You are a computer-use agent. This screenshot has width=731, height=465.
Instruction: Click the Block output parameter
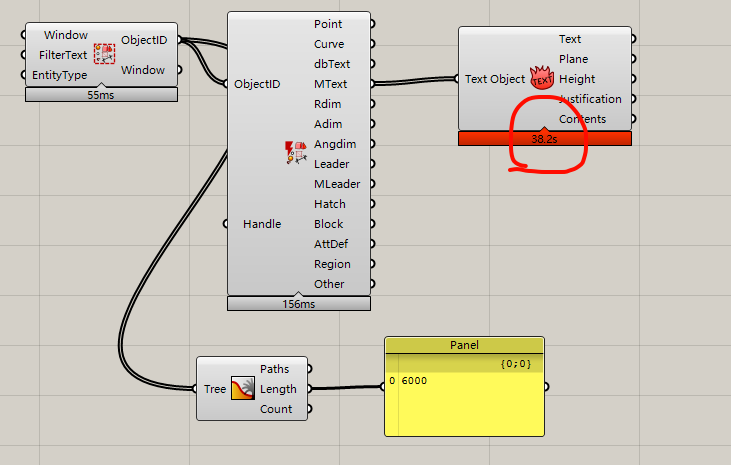(329, 224)
